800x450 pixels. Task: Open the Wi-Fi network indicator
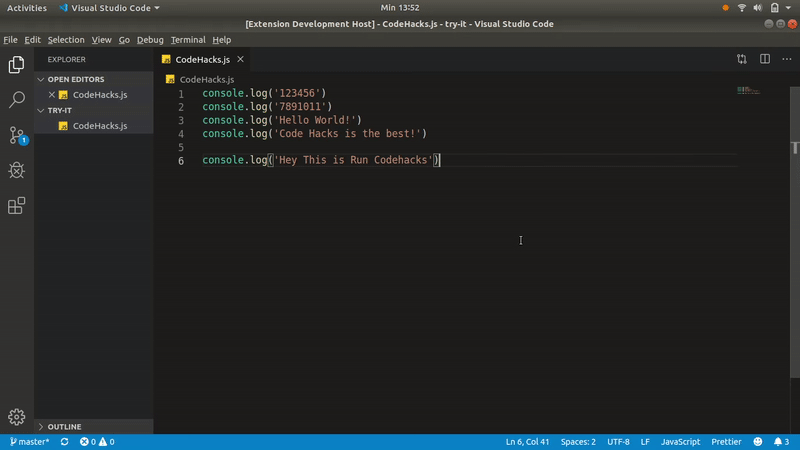742,8
